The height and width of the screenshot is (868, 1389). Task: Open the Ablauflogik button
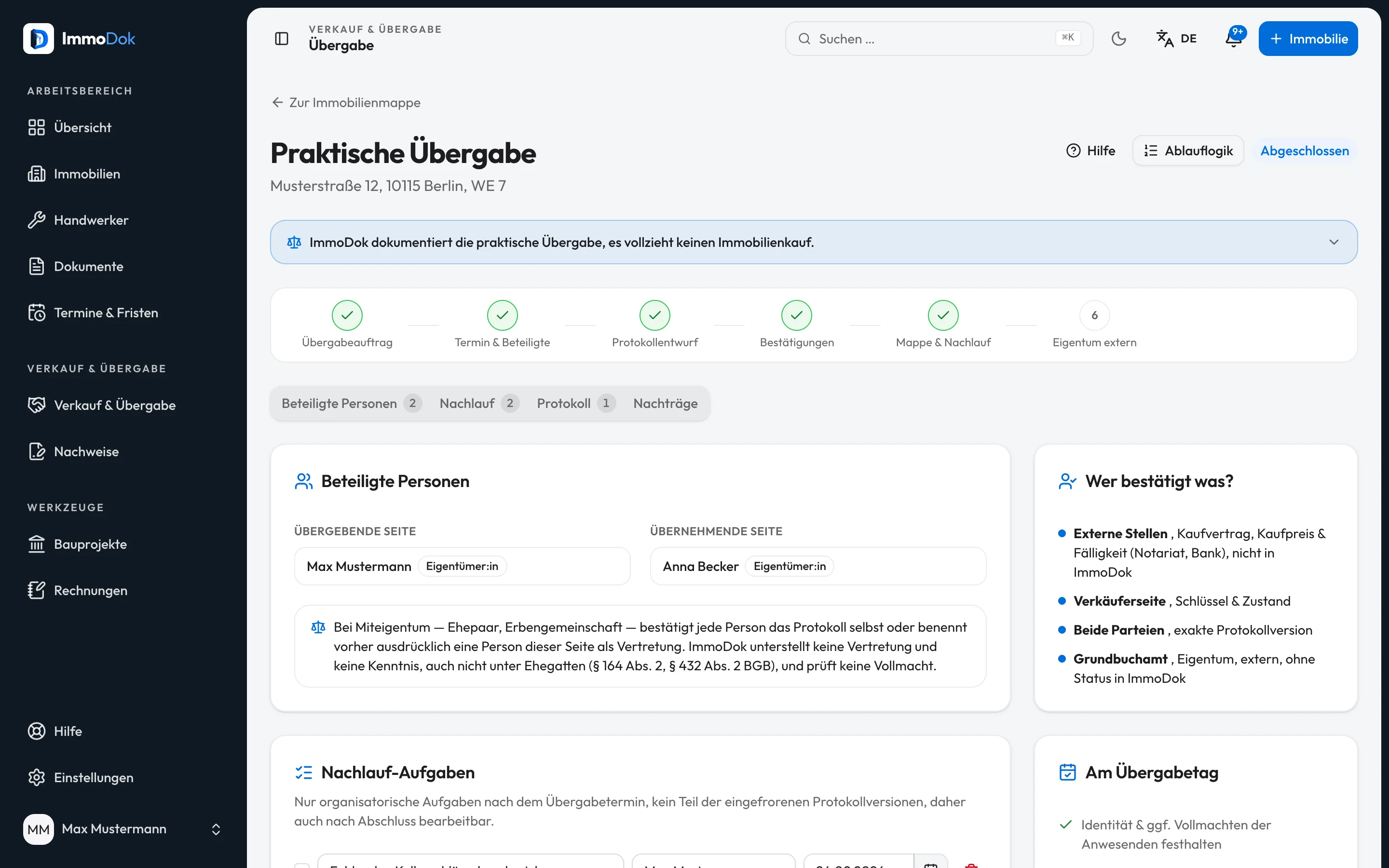pos(1187,150)
